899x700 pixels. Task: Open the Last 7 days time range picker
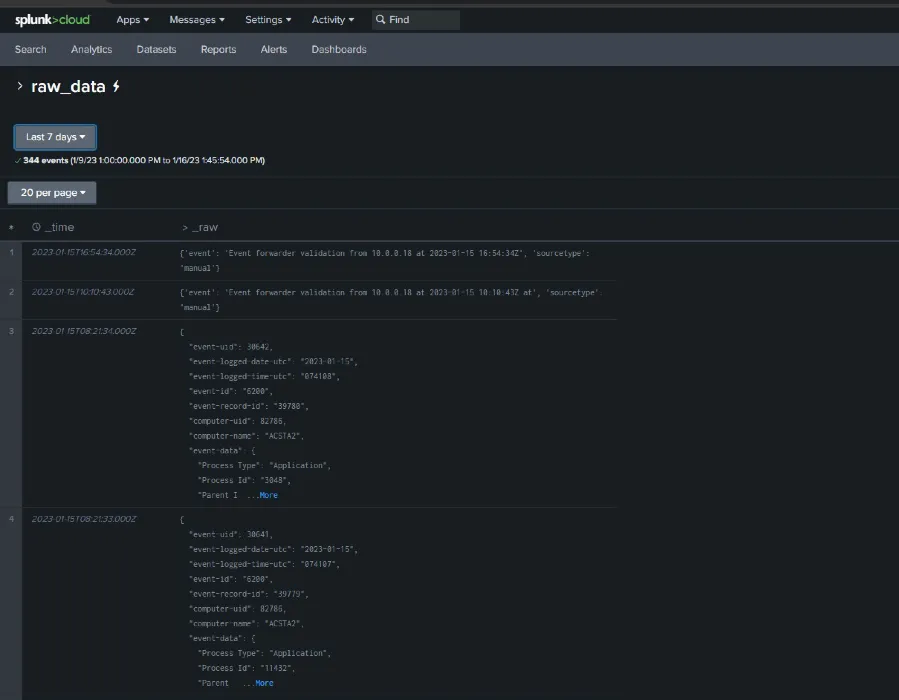[55, 137]
